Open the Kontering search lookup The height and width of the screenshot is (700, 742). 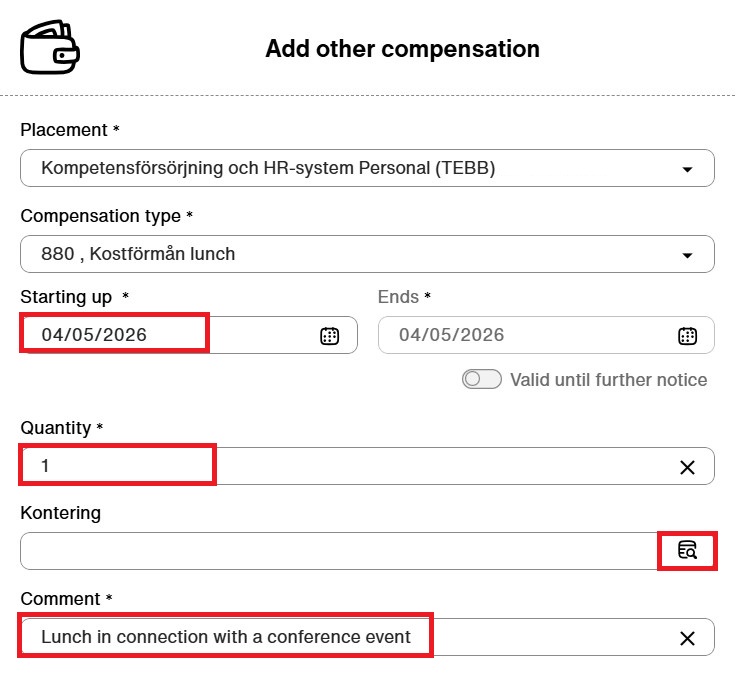point(687,550)
